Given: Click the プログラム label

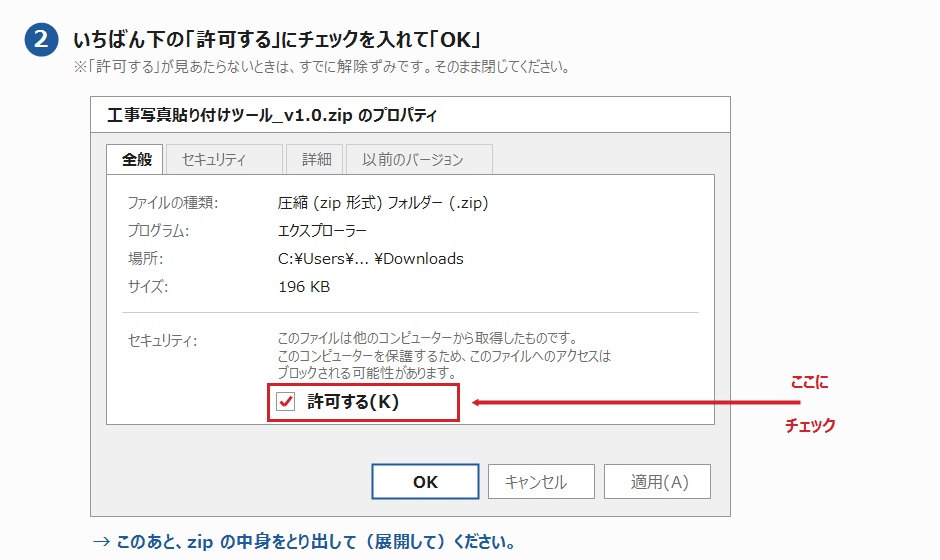Looking at the screenshot, I should [158, 231].
